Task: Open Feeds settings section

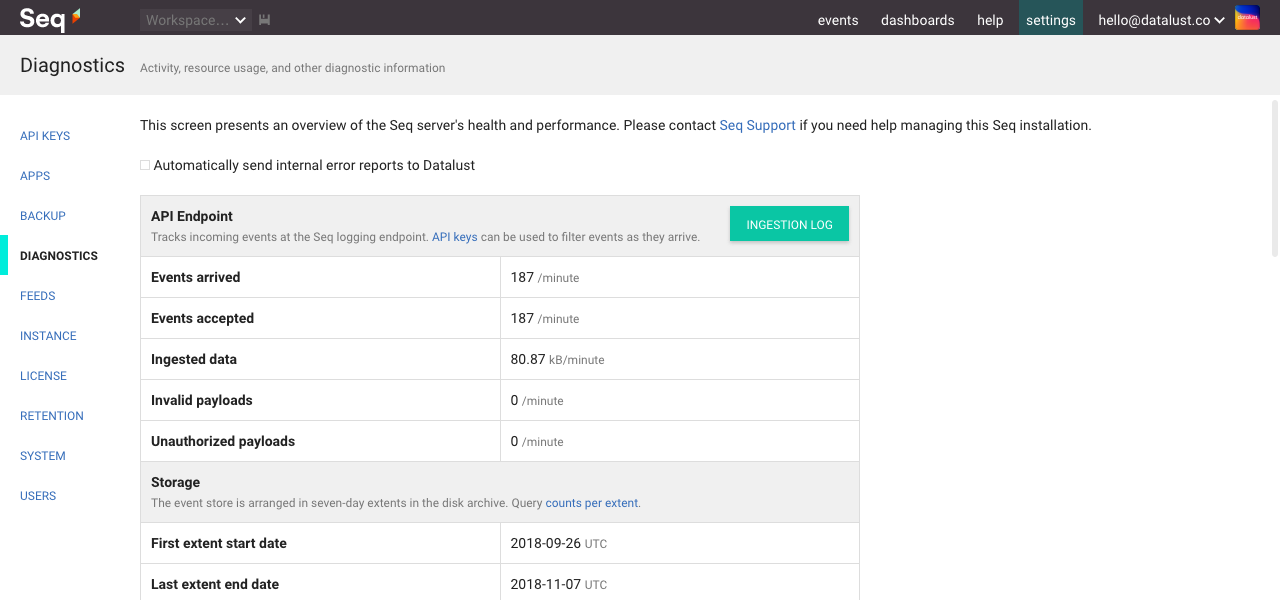Action: coord(38,296)
